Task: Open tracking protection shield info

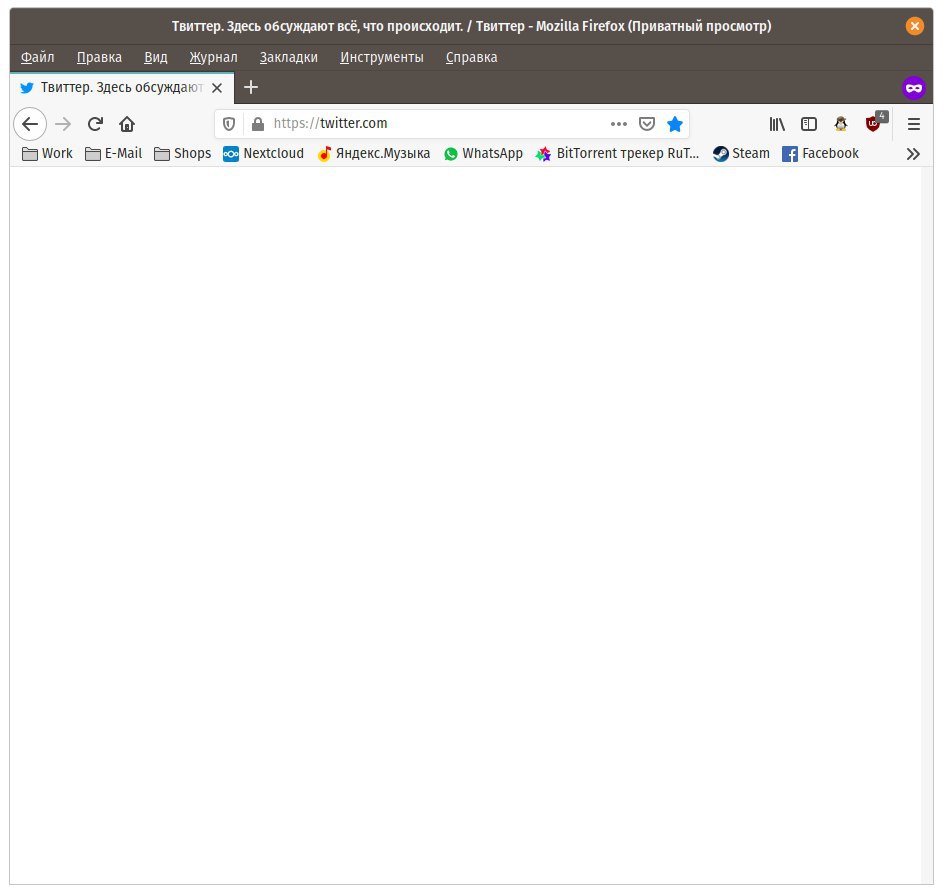Action: (229, 124)
